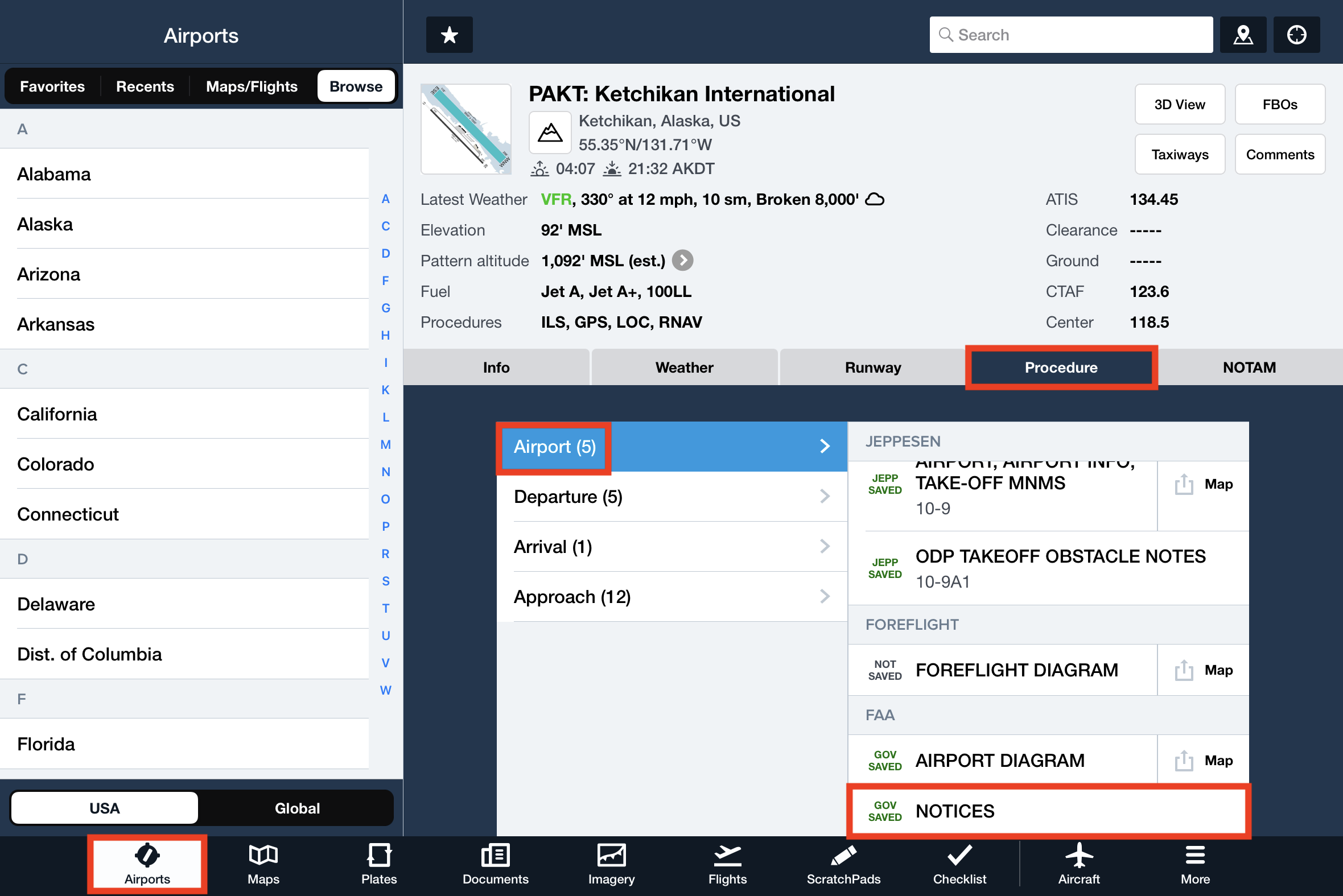Open the Runway tab
Image resolution: width=1343 pixels, height=896 pixels.
click(872, 368)
